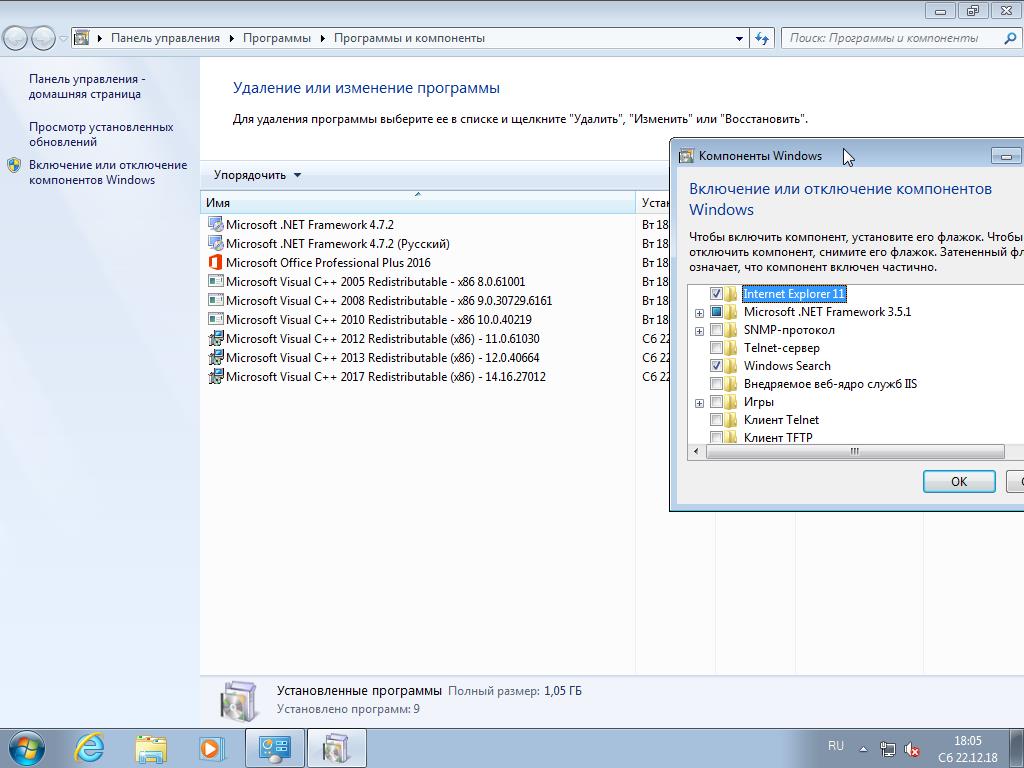This screenshot has width=1024, height=768.
Task: Click the Visual C++ 2008 Redistributable icon
Action: [x=215, y=300]
